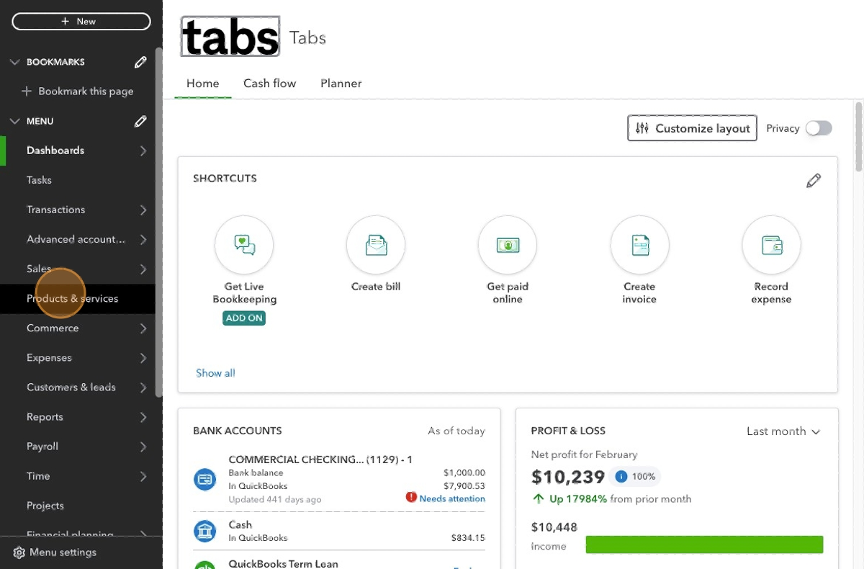Open the Planner tab
Image resolution: width=864 pixels, height=570 pixels.
click(341, 83)
